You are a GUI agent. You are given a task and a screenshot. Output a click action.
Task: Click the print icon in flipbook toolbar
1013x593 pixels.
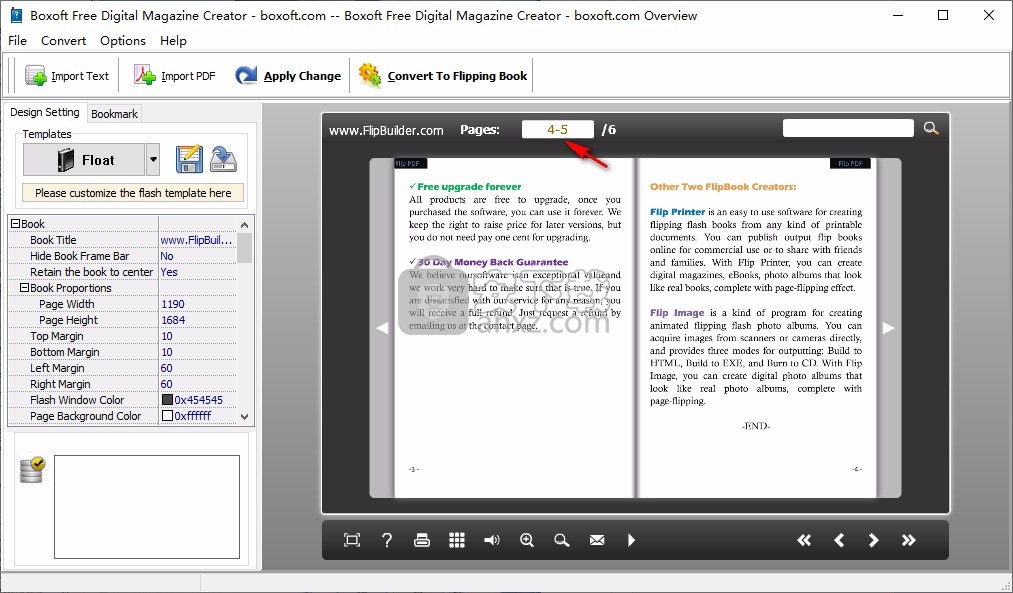[422, 540]
